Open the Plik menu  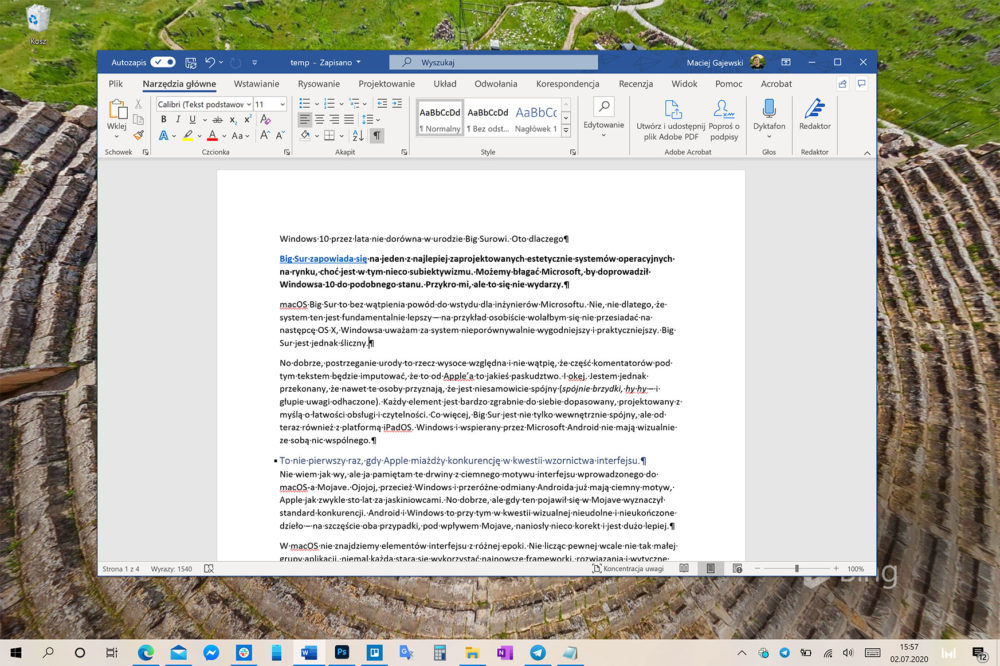coord(115,84)
